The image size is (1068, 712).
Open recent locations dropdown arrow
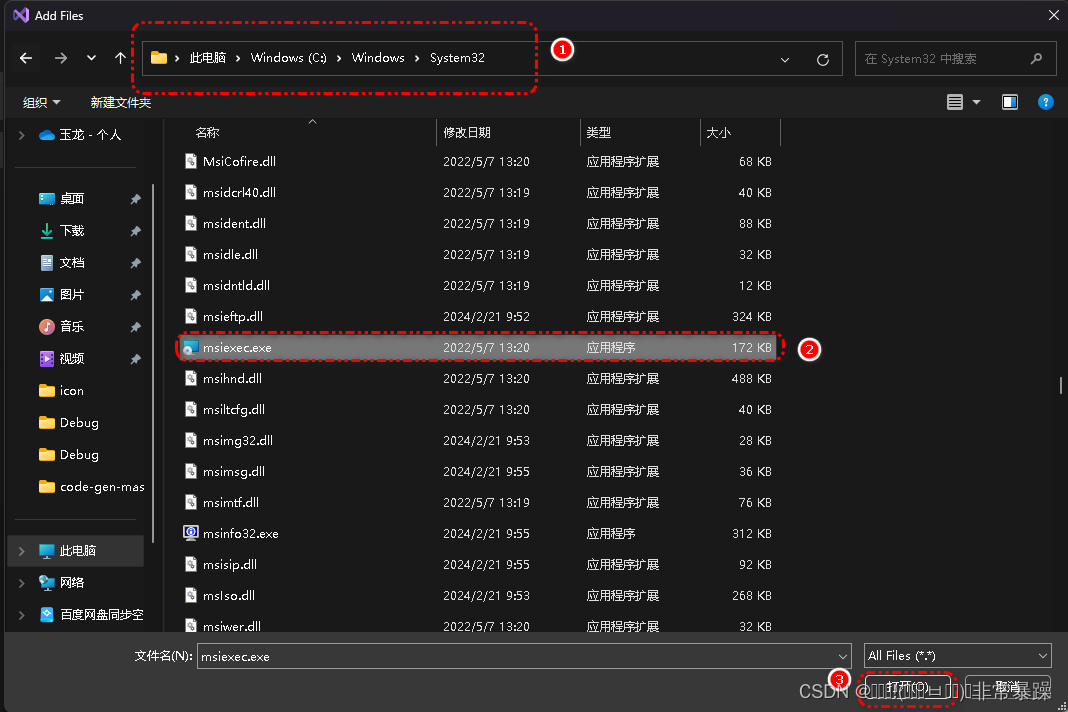(x=91, y=59)
